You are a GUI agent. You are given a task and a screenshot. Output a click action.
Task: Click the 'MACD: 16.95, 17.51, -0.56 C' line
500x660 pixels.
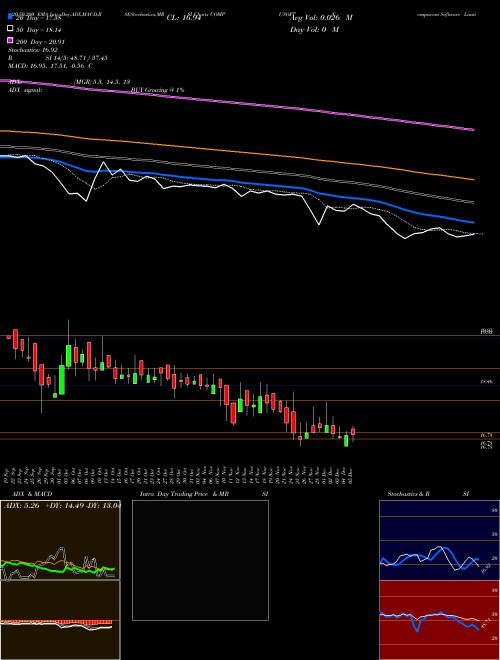pos(51,66)
